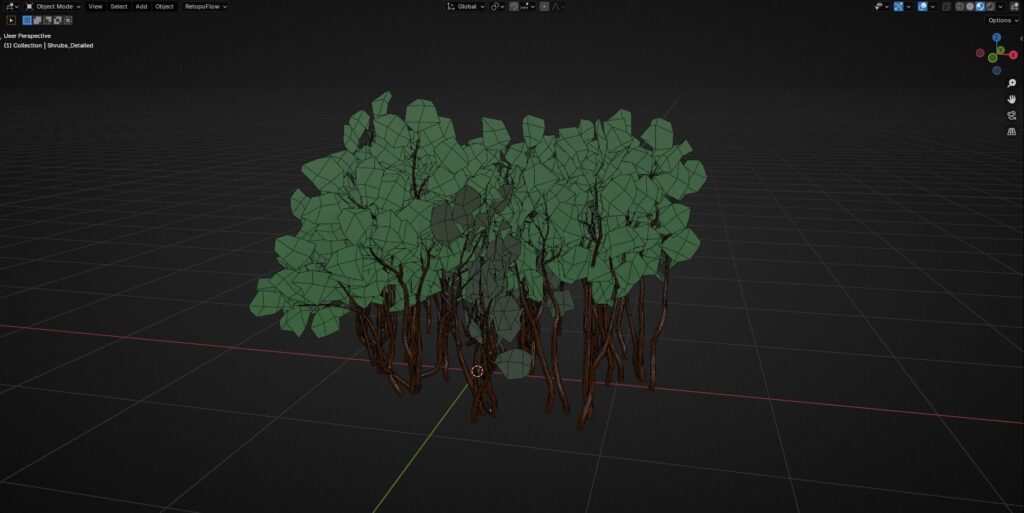Click the red X axis gizmo handle
The image size is (1024, 513).
tap(1013, 55)
